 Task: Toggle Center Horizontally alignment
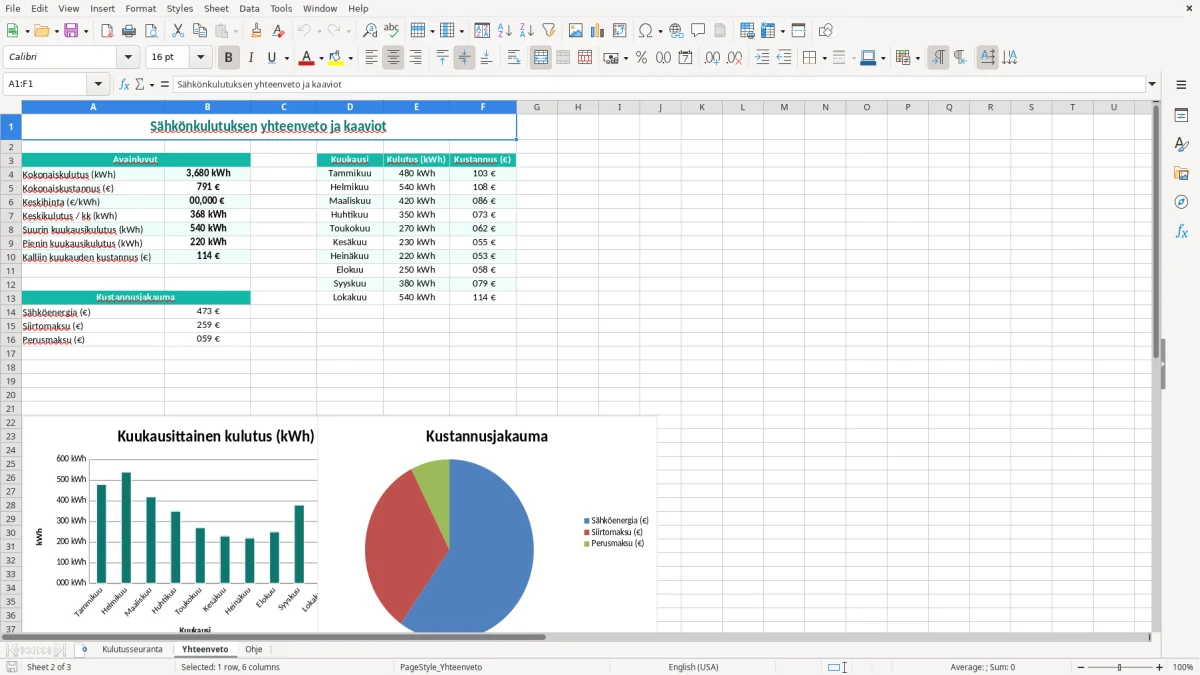[x=393, y=58]
